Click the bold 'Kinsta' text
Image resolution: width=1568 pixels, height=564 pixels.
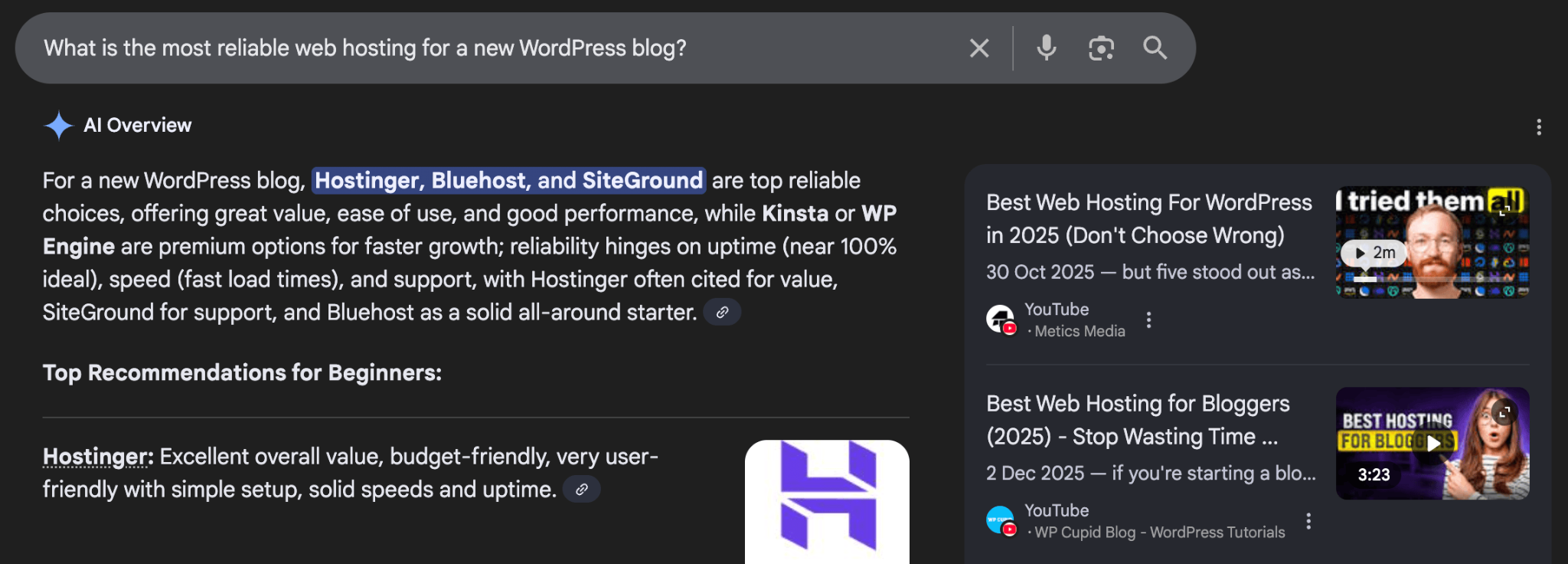coord(795,214)
